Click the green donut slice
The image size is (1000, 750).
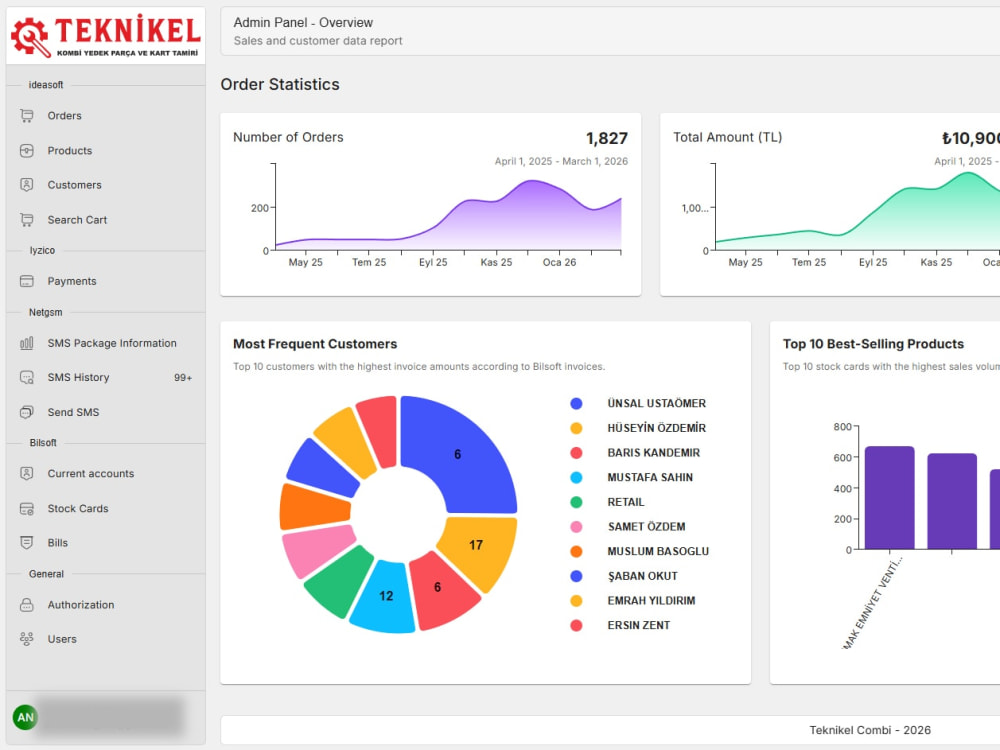pyautogui.click(x=338, y=582)
